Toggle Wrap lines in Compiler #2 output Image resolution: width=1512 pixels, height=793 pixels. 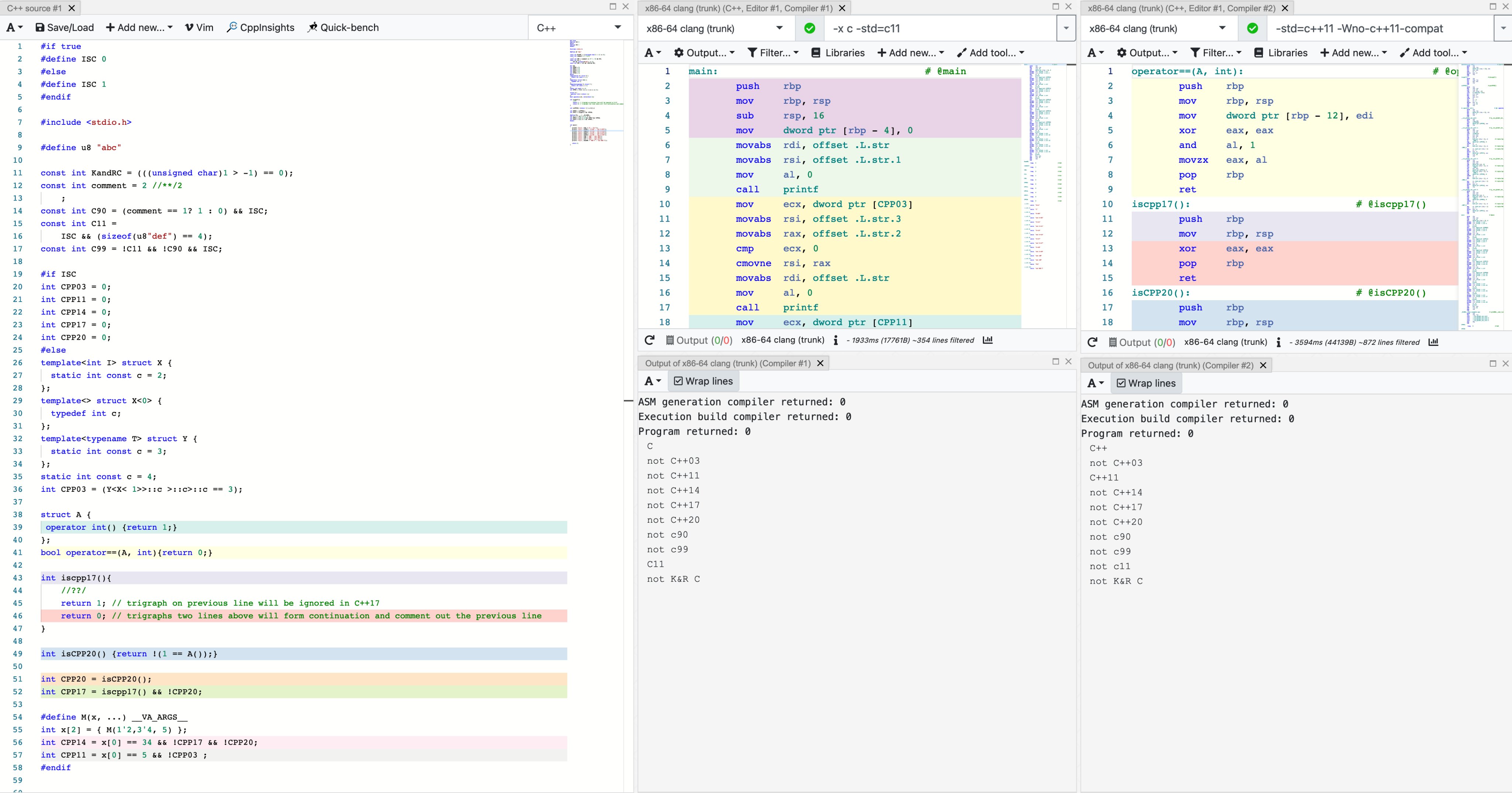pos(1146,383)
